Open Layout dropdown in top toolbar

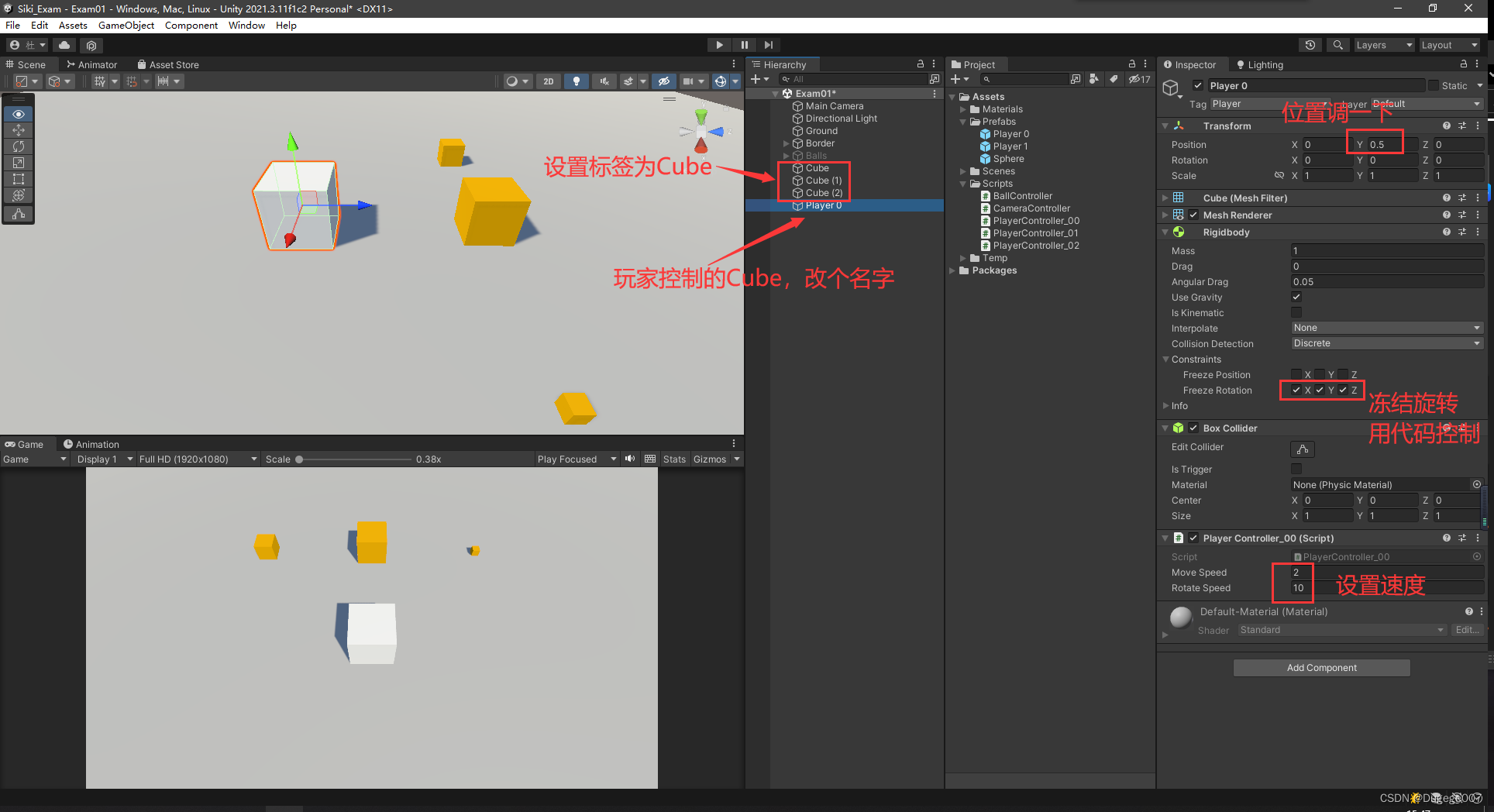click(1449, 45)
